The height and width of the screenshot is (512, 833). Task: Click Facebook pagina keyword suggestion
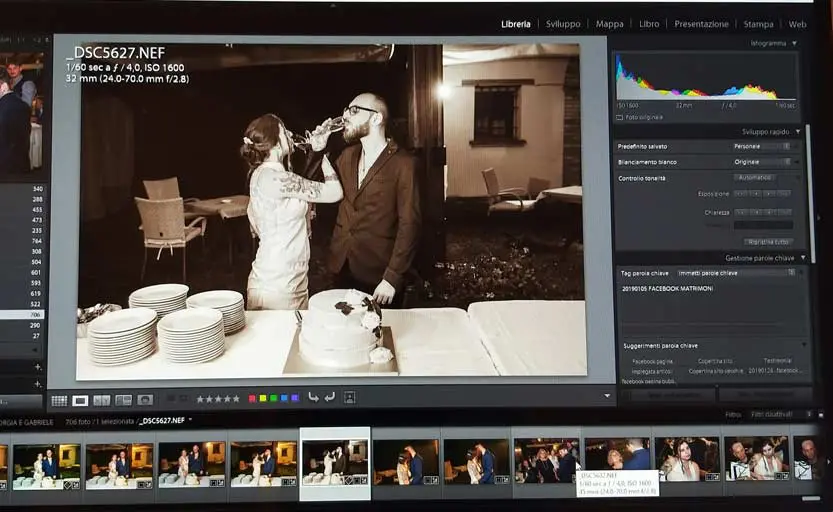(652, 361)
